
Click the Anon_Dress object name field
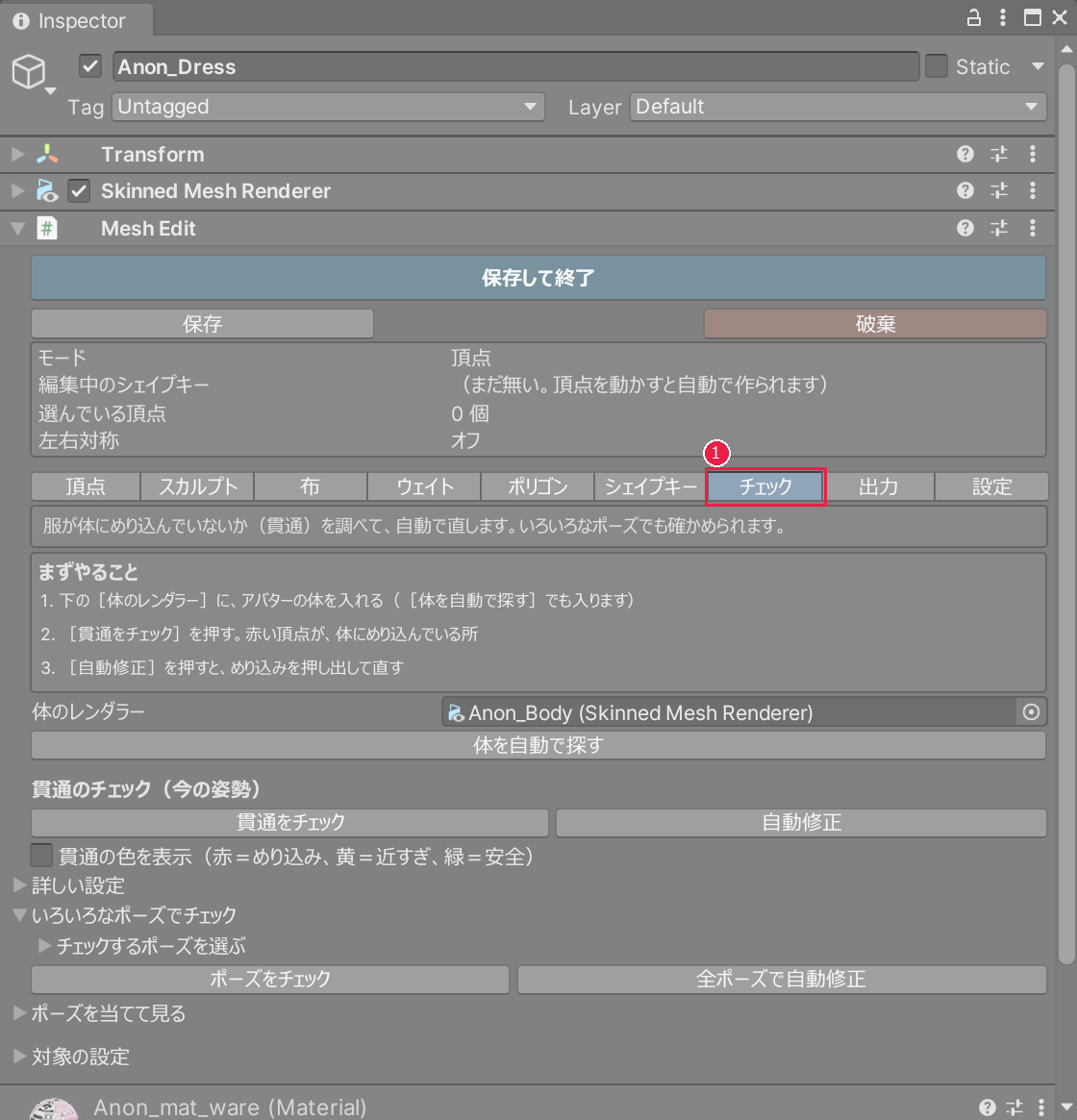tap(515, 66)
